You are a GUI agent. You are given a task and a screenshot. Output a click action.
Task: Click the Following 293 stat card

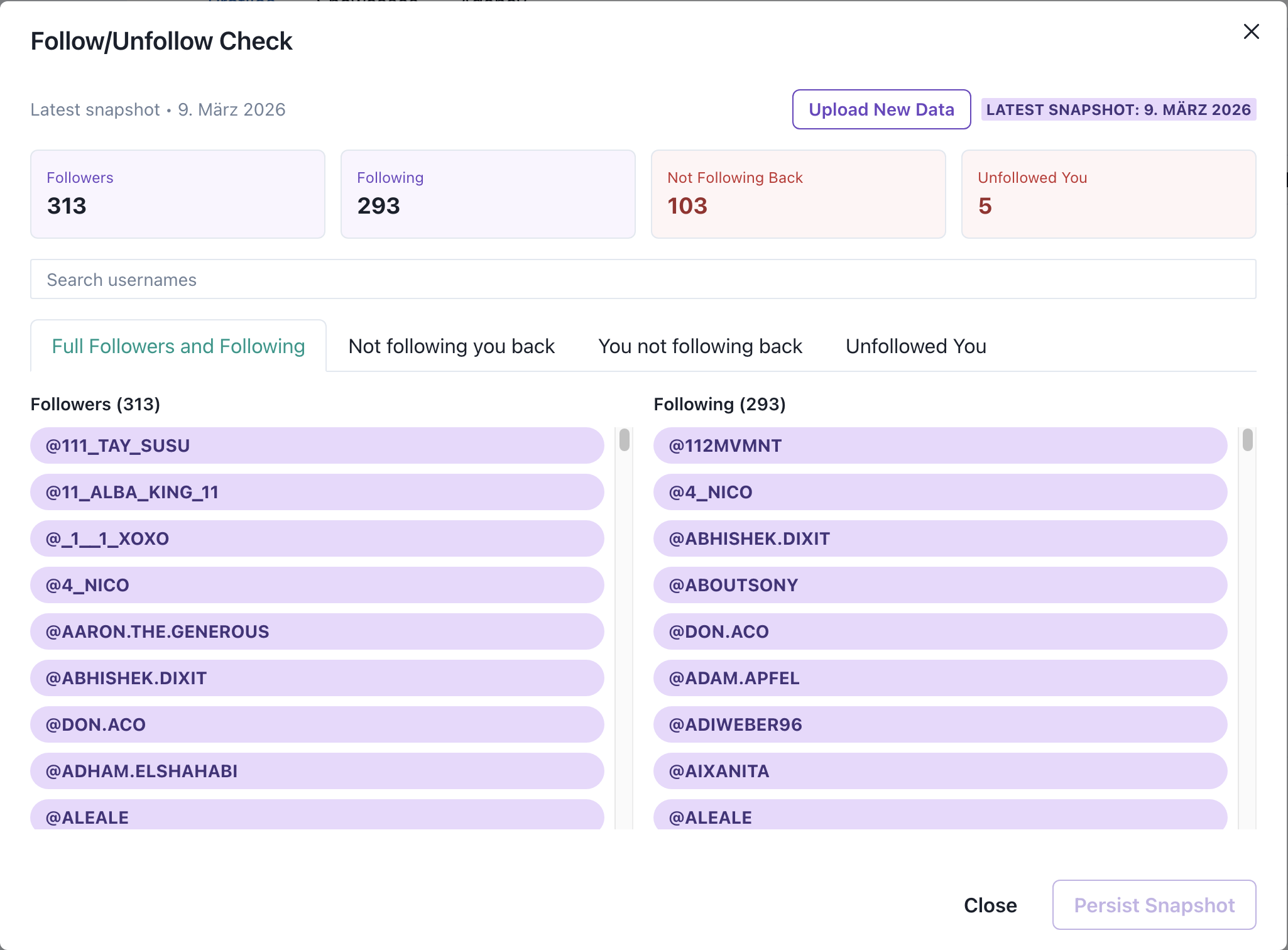point(488,194)
